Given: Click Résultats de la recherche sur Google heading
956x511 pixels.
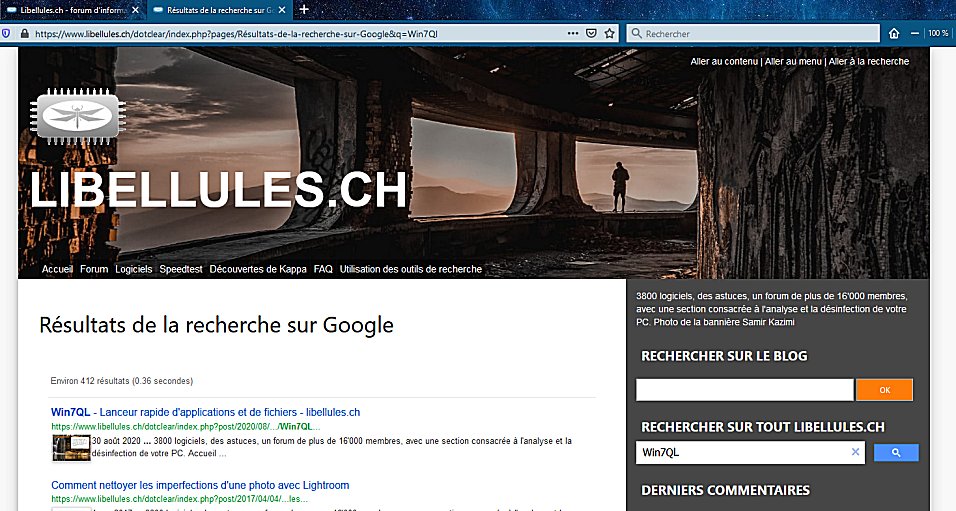Looking at the screenshot, I should click(x=216, y=325).
